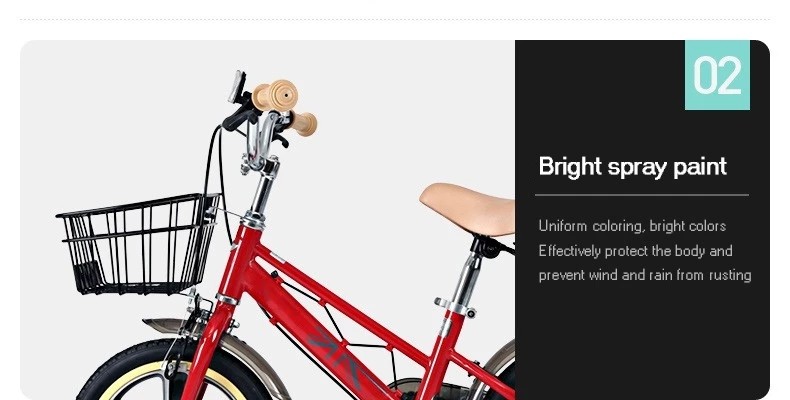
Task: Click the prevent wind and rain text
Action: click(645, 275)
